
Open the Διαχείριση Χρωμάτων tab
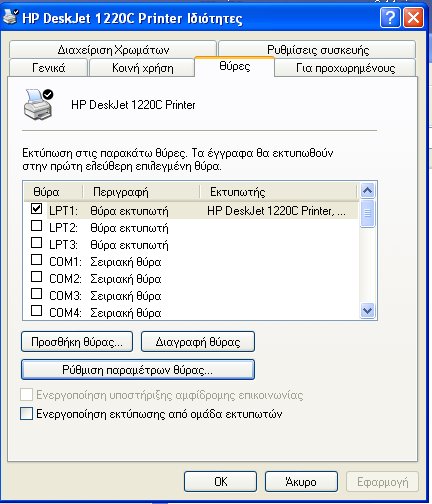[113, 50]
